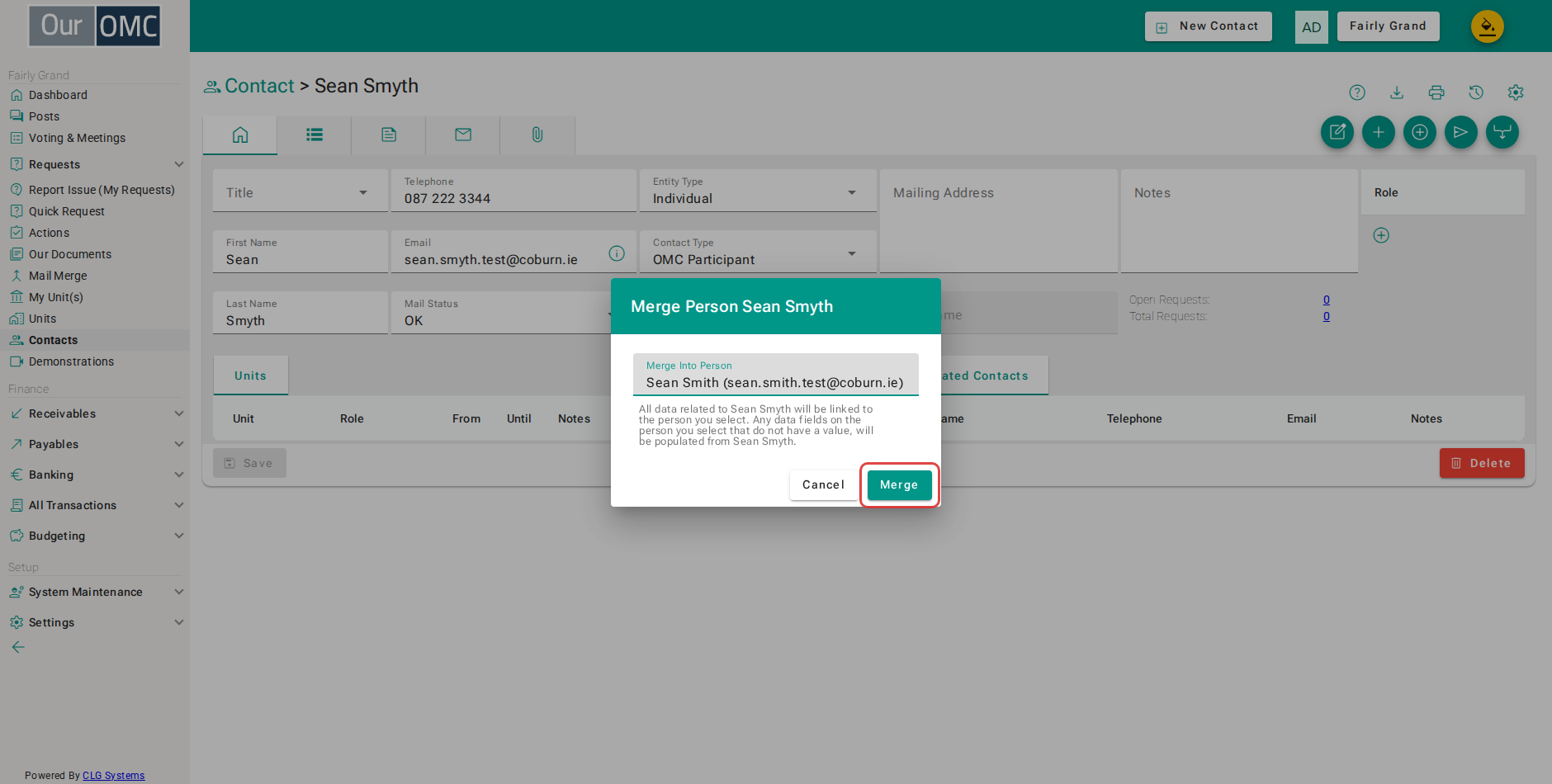Image resolution: width=1552 pixels, height=784 pixels.
Task: Click the help question mark icon
Action: click(1357, 92)
